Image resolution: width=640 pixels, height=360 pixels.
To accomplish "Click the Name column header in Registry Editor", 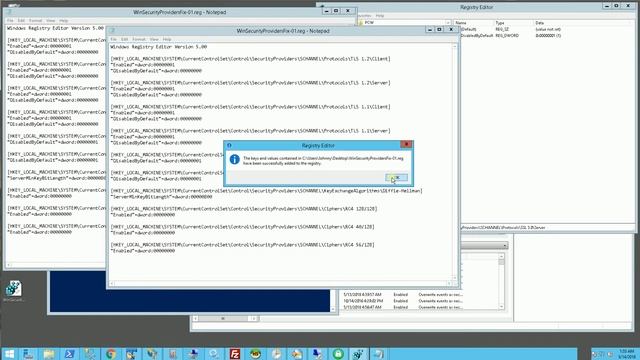I will click(x=473, y=23).
